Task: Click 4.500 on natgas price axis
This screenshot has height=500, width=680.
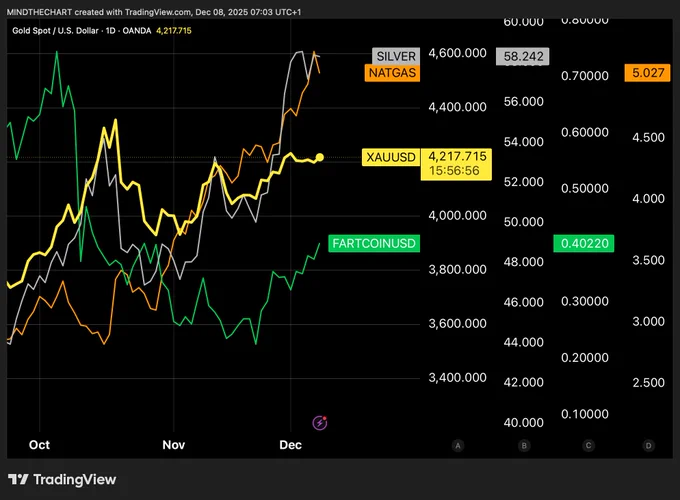Action: (648, 137)
